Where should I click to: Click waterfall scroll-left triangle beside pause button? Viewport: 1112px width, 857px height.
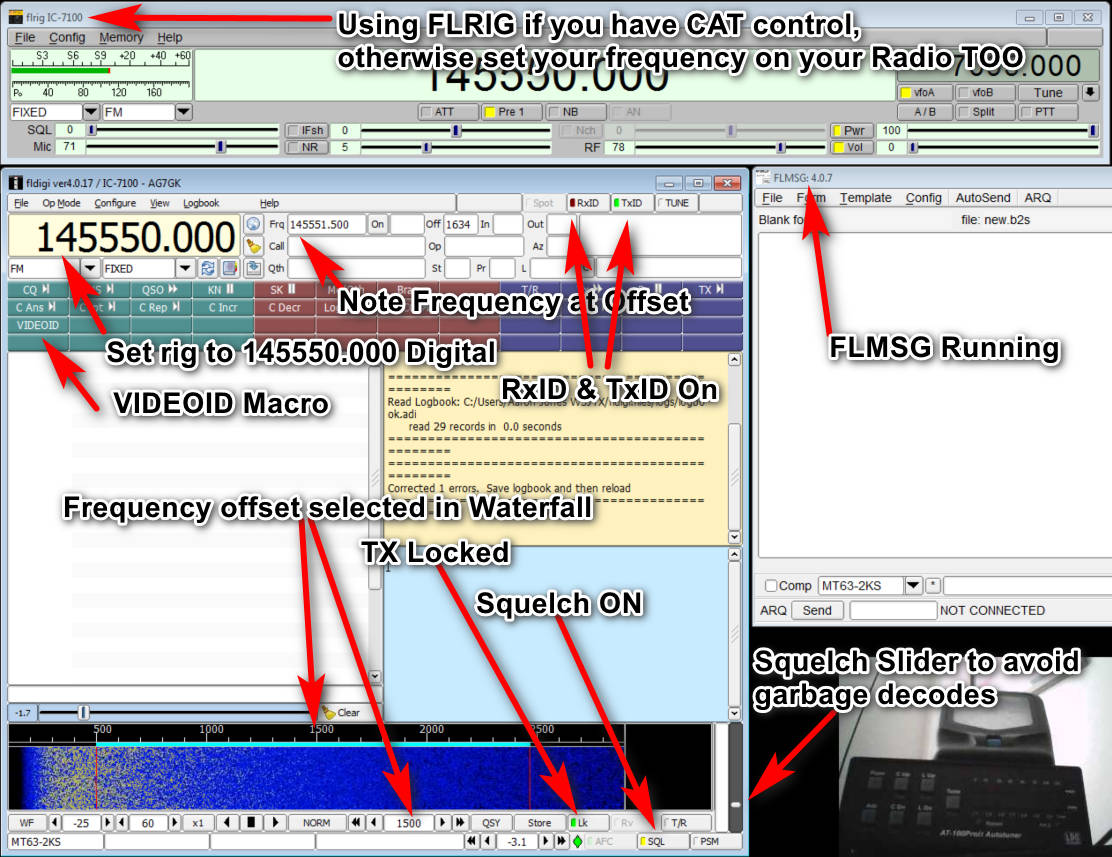pos(227,823)
